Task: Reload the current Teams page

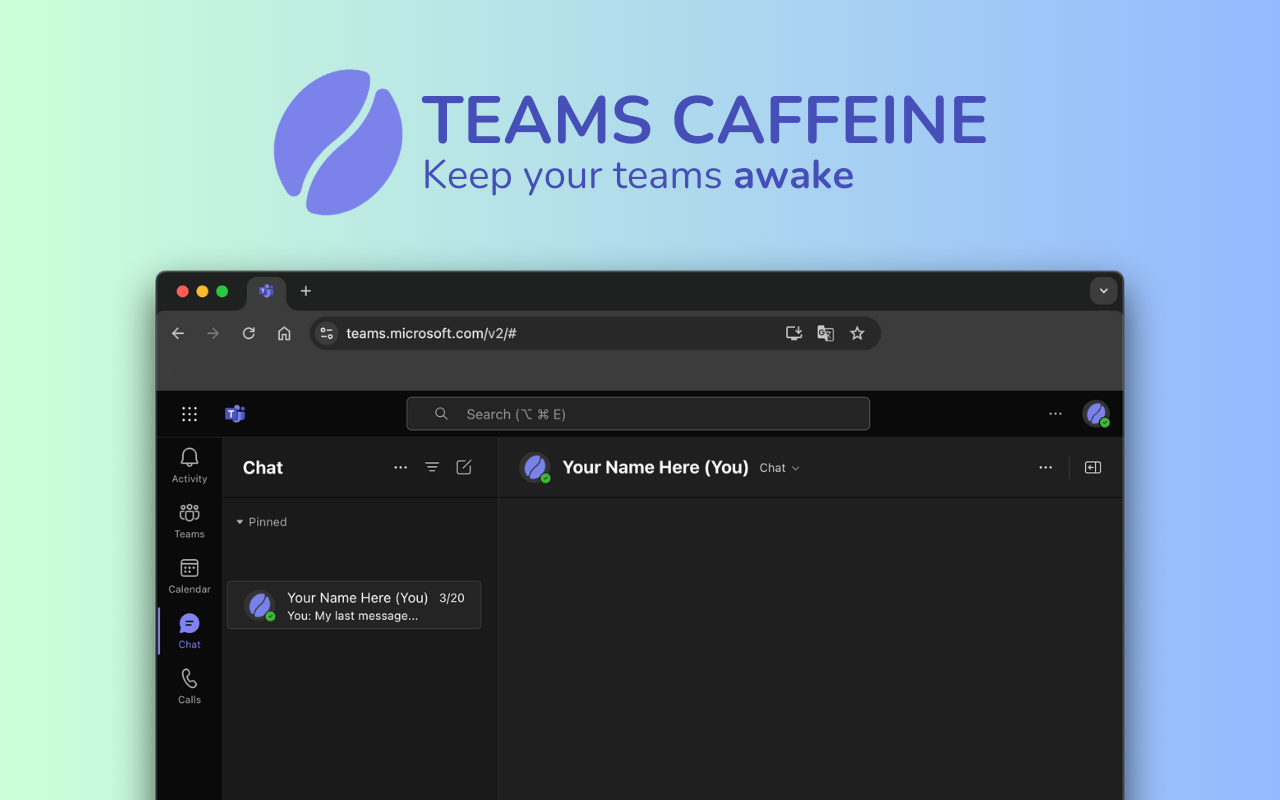Action: (x=248, y=333)
